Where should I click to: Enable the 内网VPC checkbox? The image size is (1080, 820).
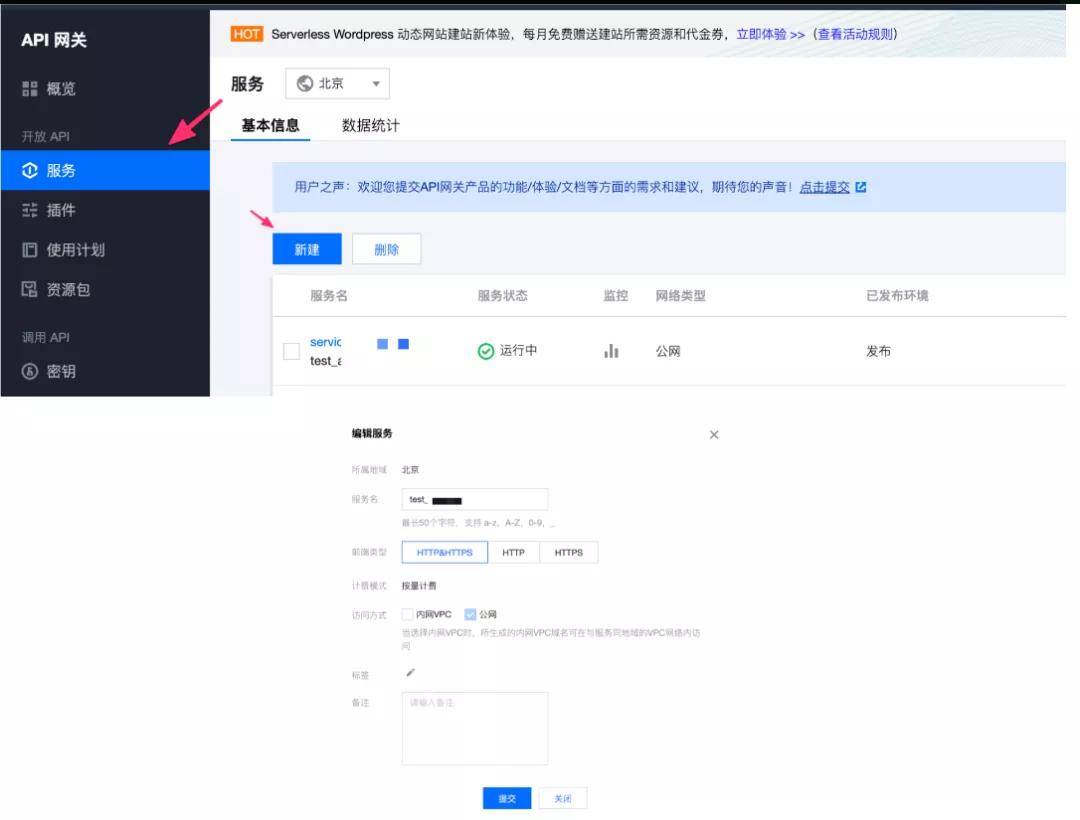pos(408,614)
